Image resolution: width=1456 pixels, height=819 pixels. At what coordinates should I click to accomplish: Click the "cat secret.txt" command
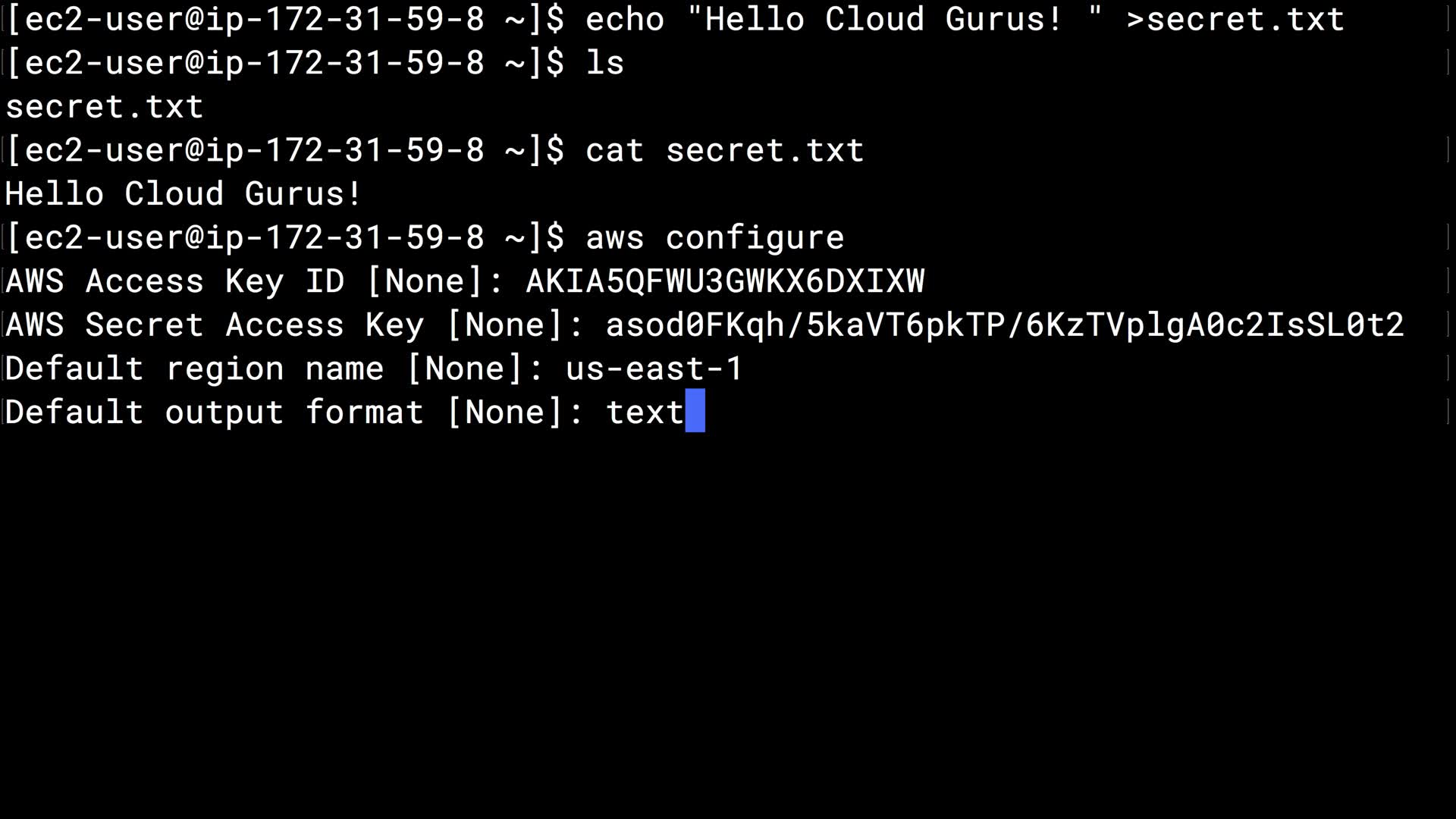click(x=724, y=150)
